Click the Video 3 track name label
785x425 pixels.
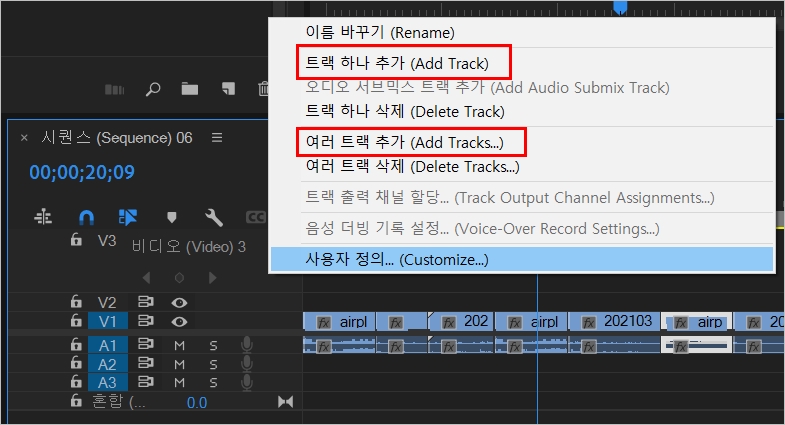pos(189,246)
